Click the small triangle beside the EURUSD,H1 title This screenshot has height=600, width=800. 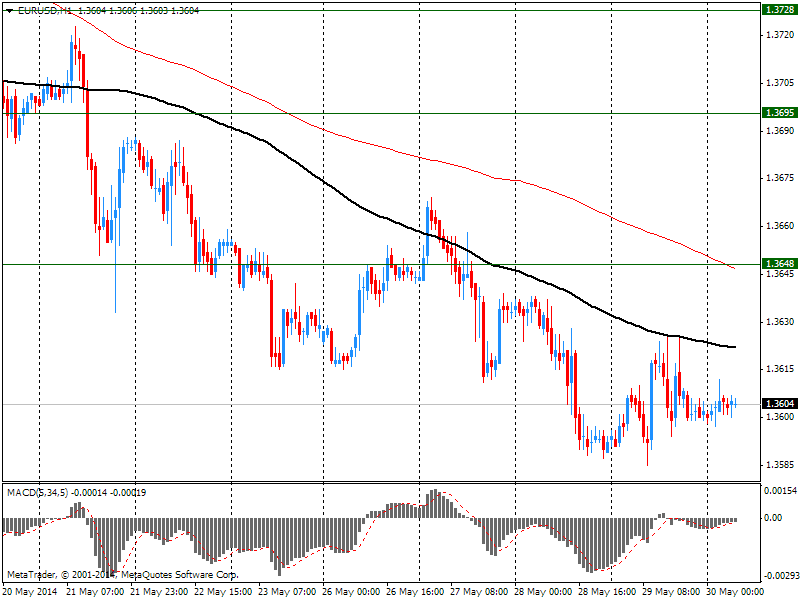click(10, 11)
